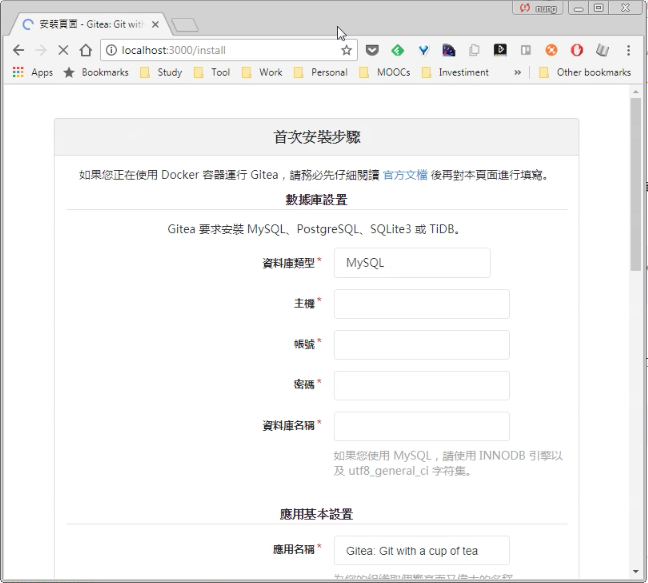Viewport: 648px width, 583px height.
Task: Expand the MySQL database type dropdown
Action: point(412,263)
